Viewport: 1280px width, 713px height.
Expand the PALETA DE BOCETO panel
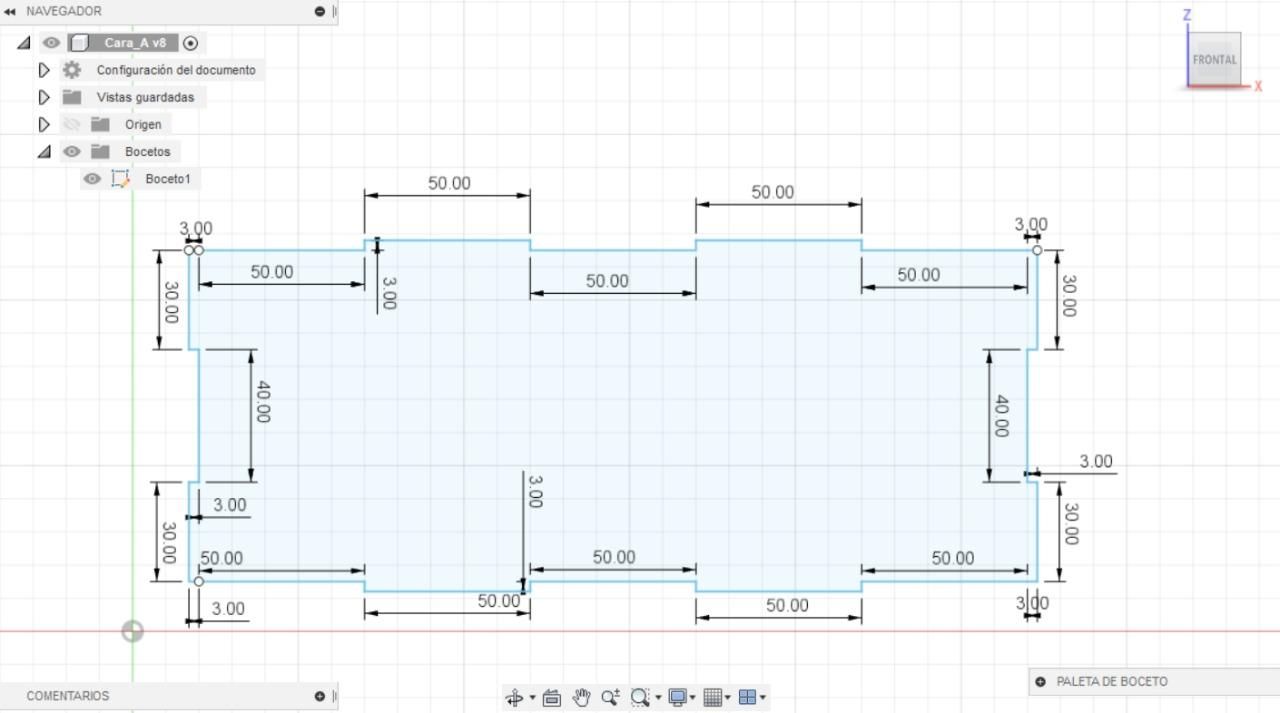[x=1040, y=682]
